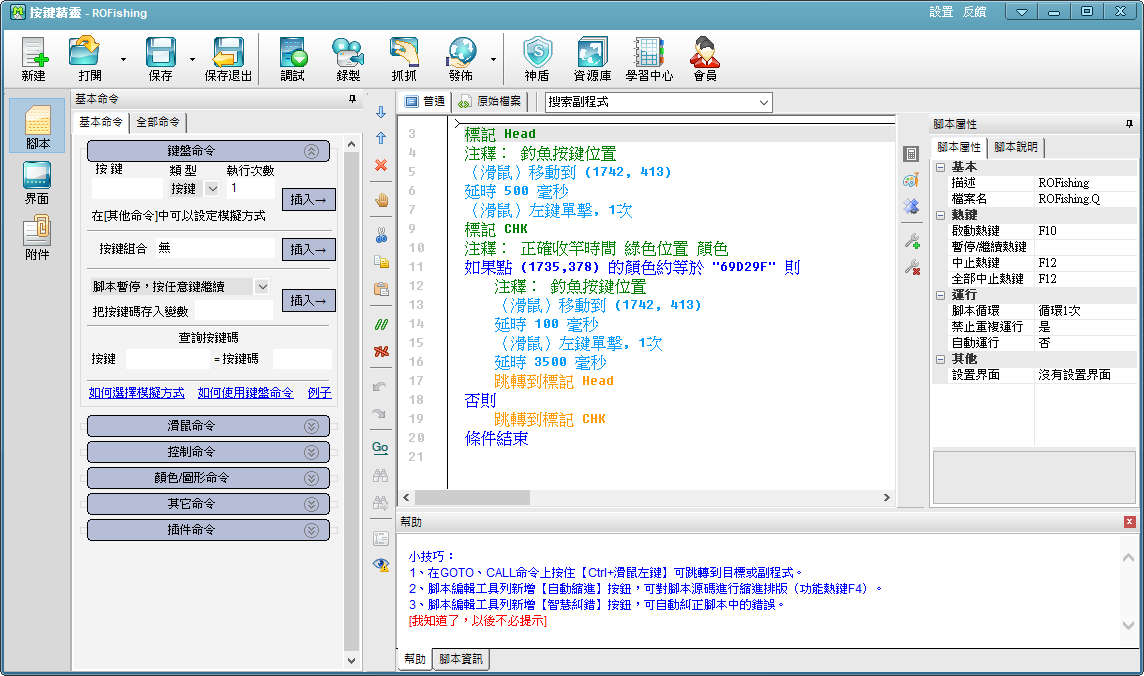Image resolution: width=1144 pixels, height=676 pixels.
Task: Start 錄製 (Record) from the toolbar
Action: point(348,59)
